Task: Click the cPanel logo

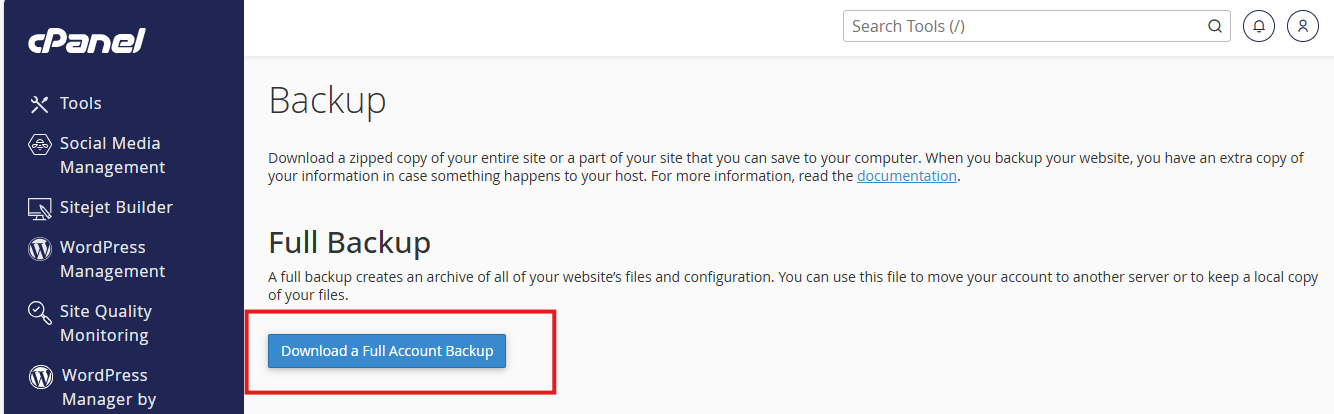Action: 87,42
